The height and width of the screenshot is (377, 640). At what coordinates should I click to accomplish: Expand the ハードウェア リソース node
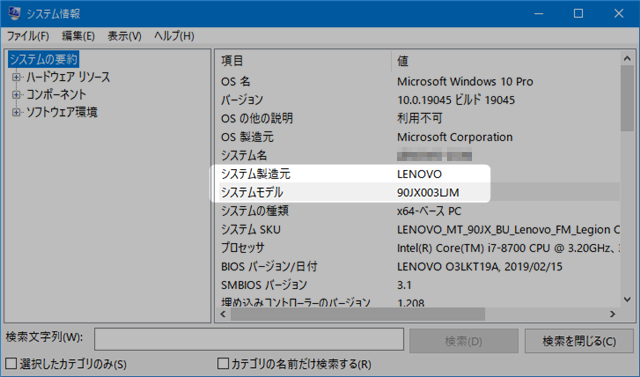[x=16, y=77]
